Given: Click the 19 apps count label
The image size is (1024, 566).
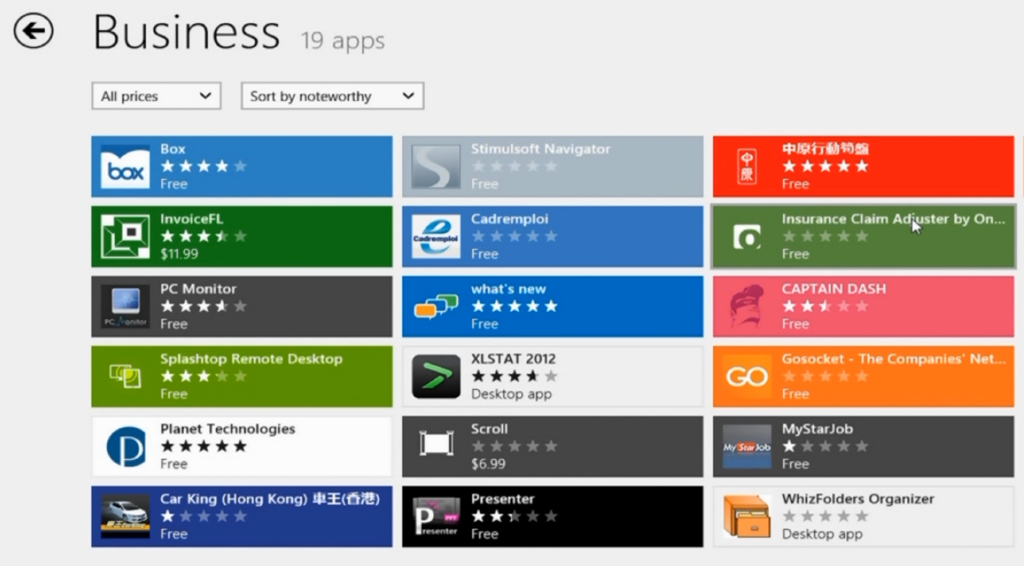Looking at the screenshot, I should [343, 40].
